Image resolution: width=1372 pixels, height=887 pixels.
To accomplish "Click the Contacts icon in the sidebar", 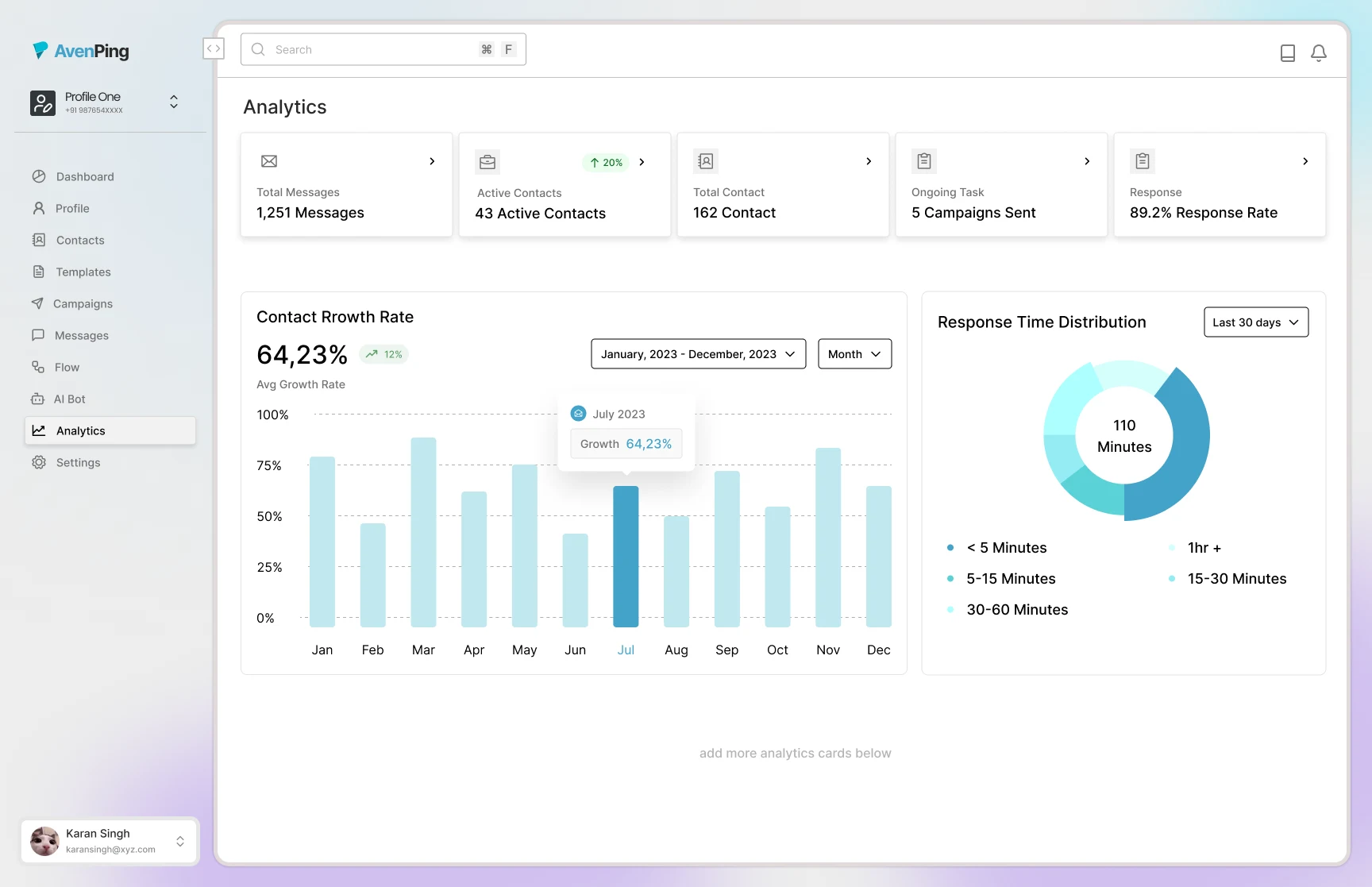I will click(x=38, y=240).
